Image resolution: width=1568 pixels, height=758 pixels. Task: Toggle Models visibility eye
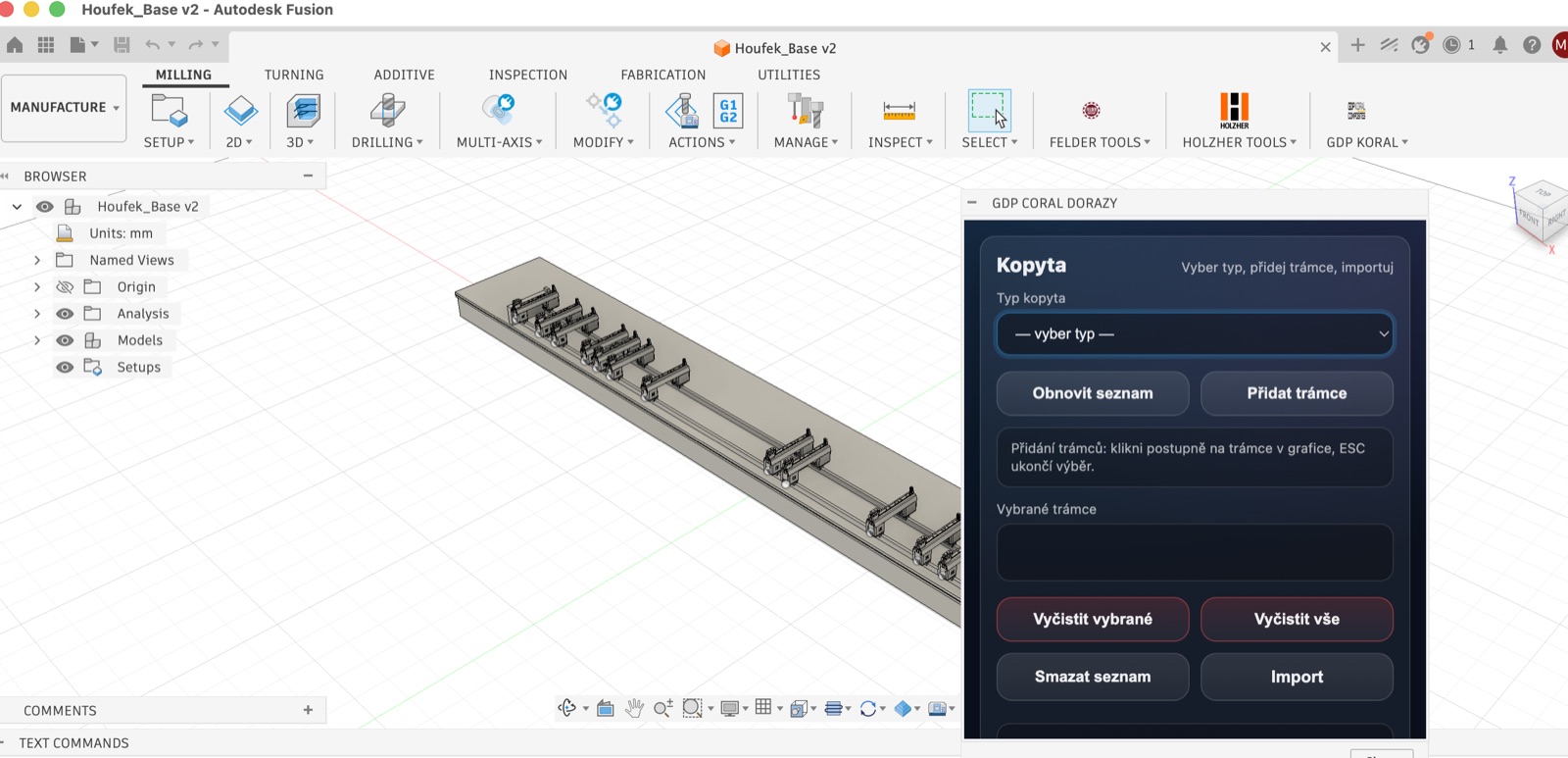coord(65,340)
